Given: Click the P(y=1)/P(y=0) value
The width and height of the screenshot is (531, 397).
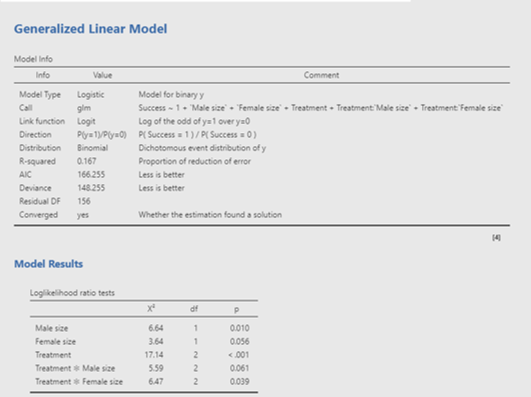Looking at the screenshot, I should 102,134.
